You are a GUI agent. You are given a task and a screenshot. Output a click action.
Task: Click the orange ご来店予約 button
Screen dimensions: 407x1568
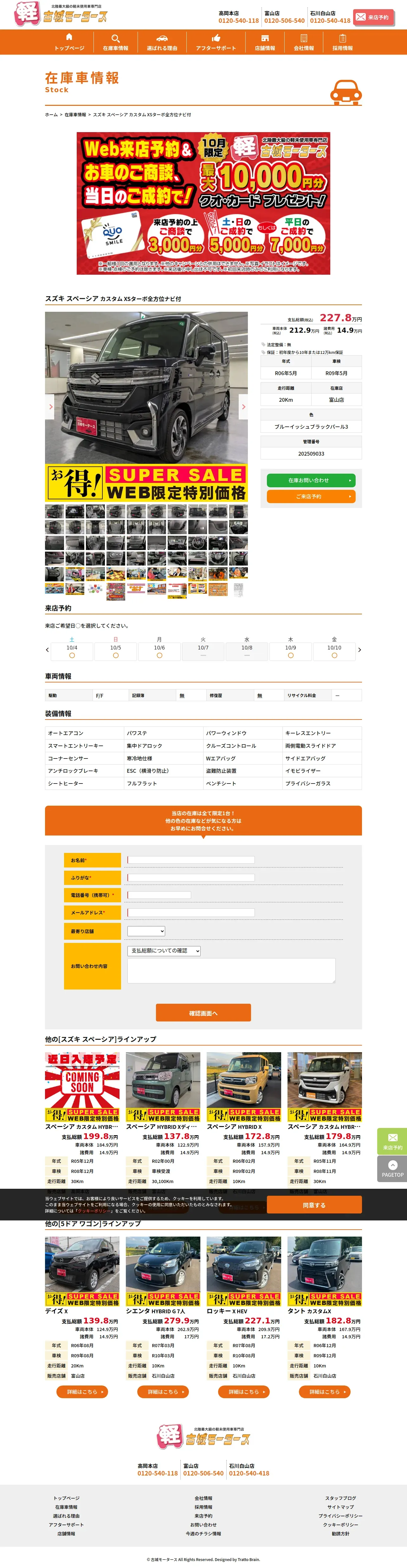coord(311,497)
